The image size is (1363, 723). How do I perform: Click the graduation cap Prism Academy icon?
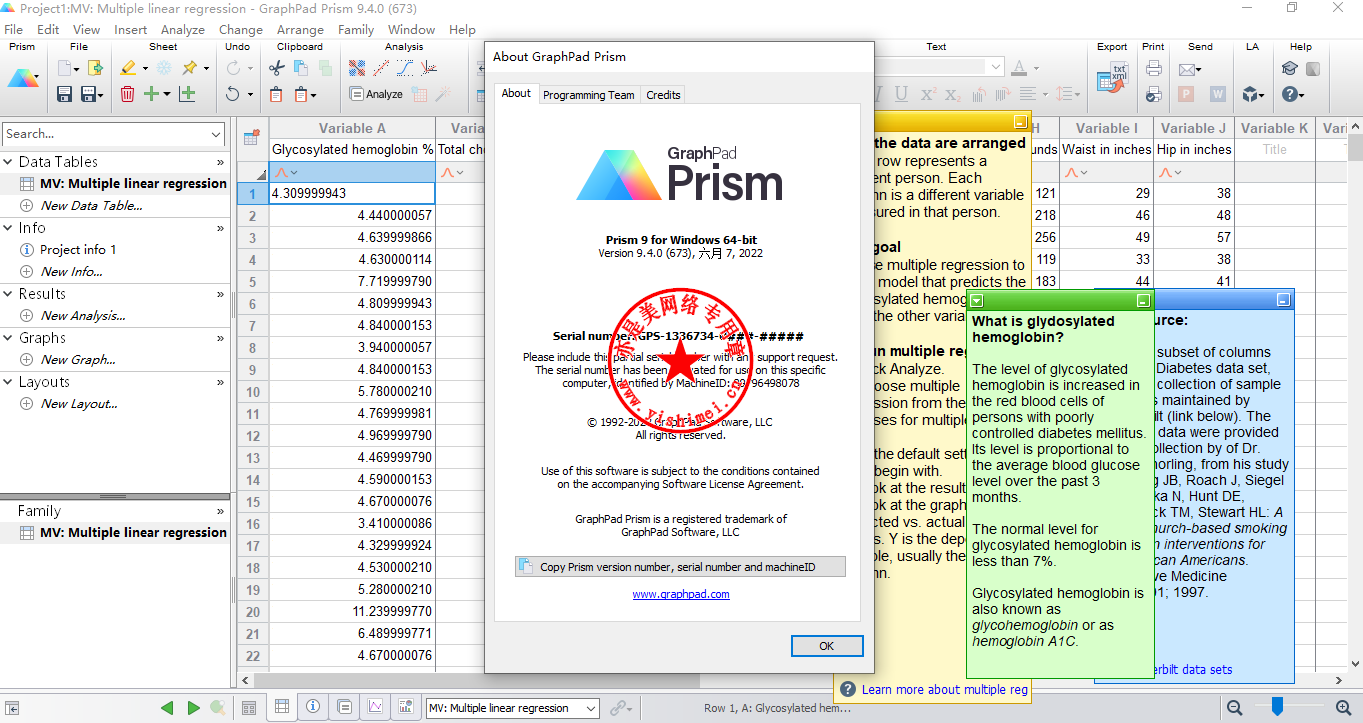pos(1290,68)
